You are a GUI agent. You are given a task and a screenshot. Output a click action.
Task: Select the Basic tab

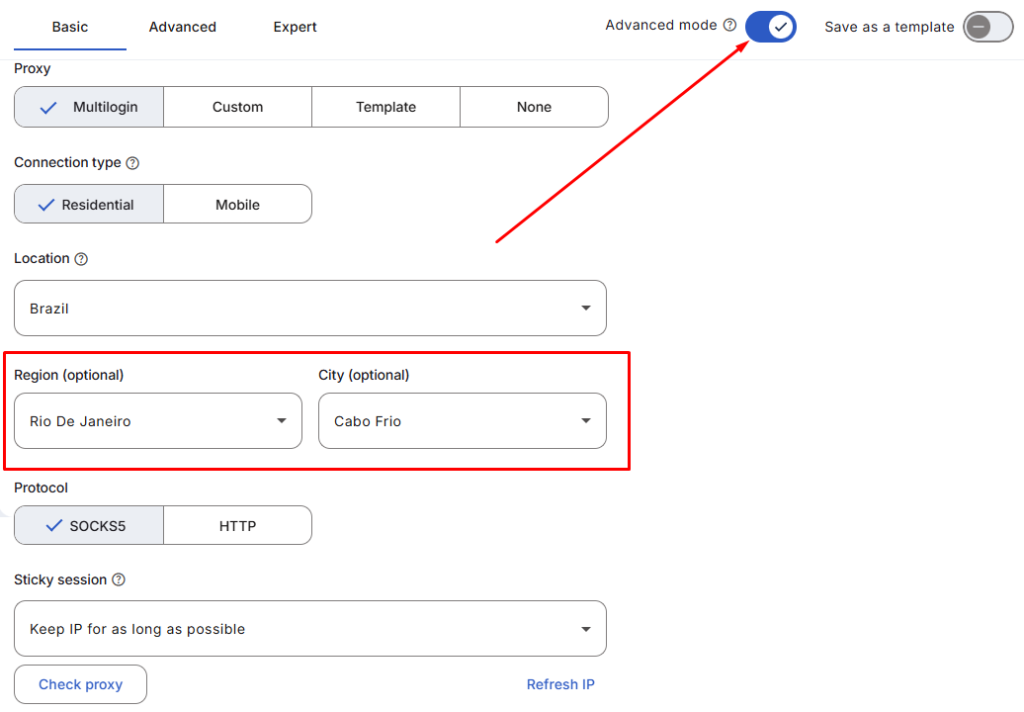coord(70,27)
